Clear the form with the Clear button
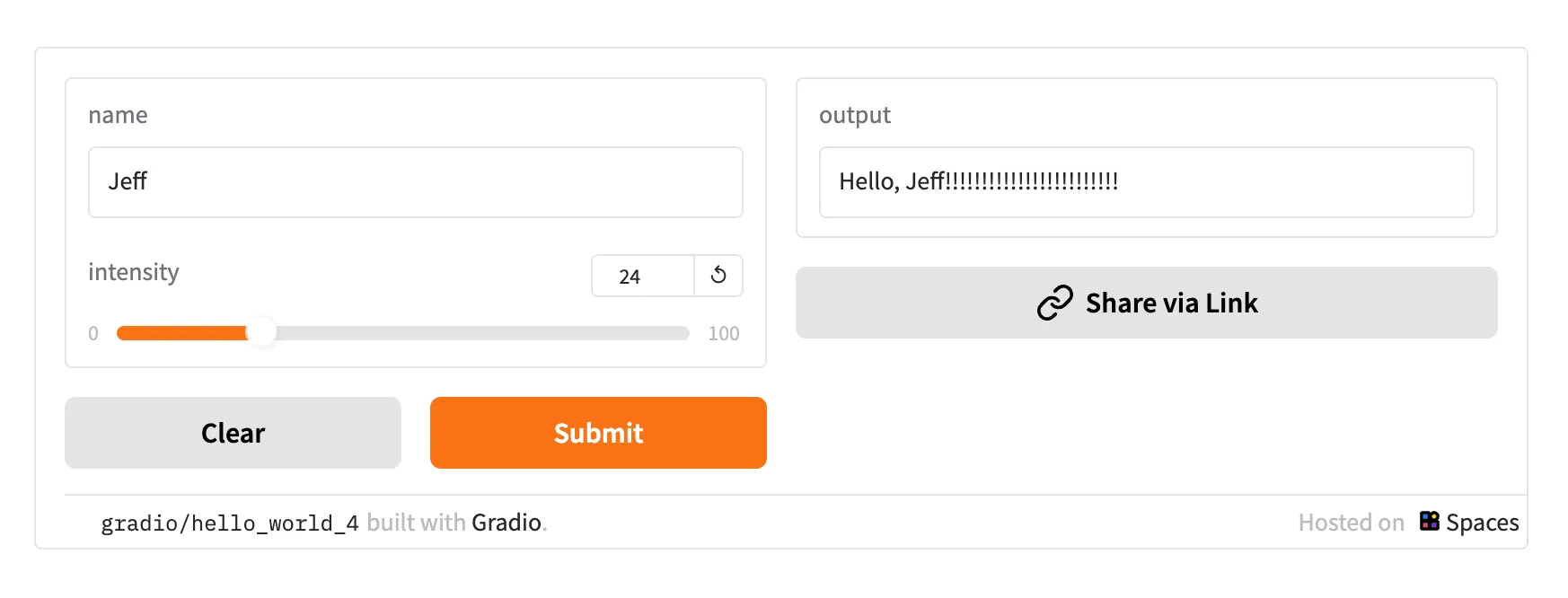 233,433
